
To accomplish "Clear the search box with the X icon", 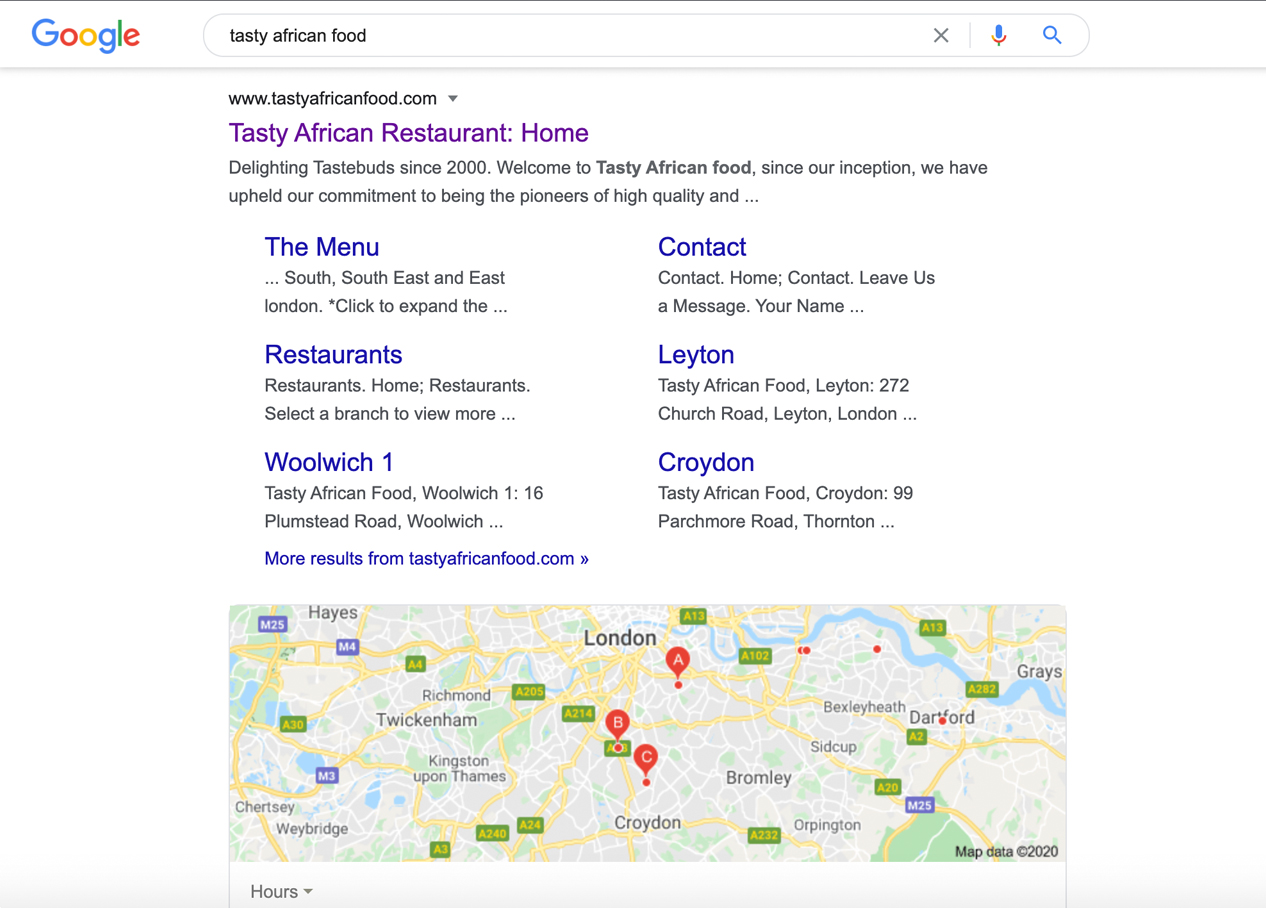I will 941,35.
